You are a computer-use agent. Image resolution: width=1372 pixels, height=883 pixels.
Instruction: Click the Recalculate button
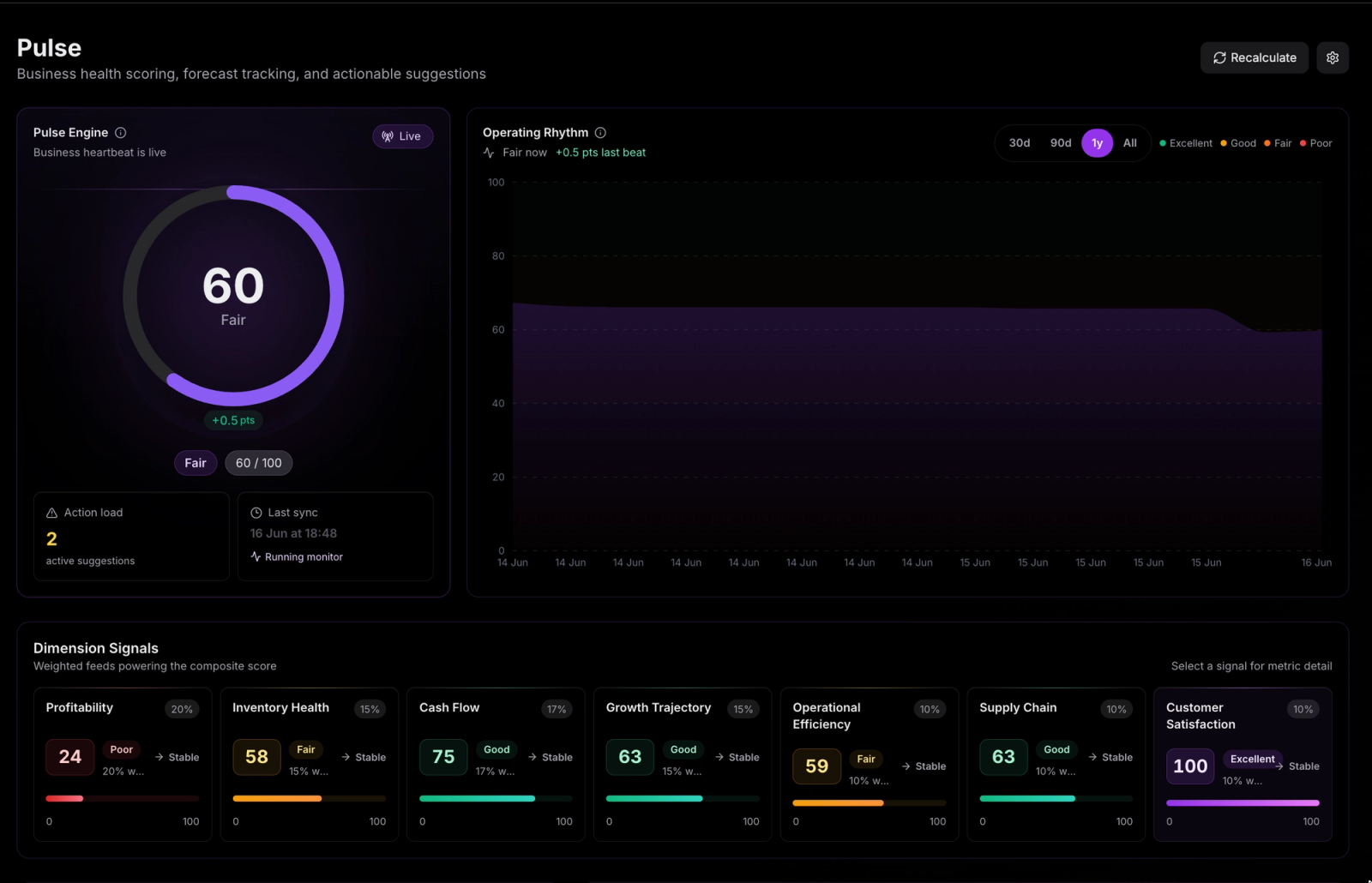pos(1254,57)
